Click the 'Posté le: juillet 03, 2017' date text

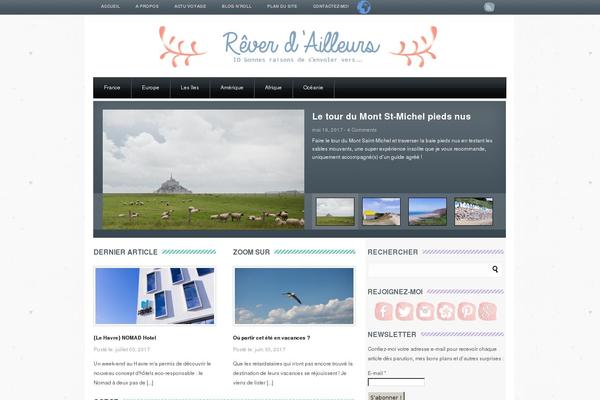click(x=122, y=350)
